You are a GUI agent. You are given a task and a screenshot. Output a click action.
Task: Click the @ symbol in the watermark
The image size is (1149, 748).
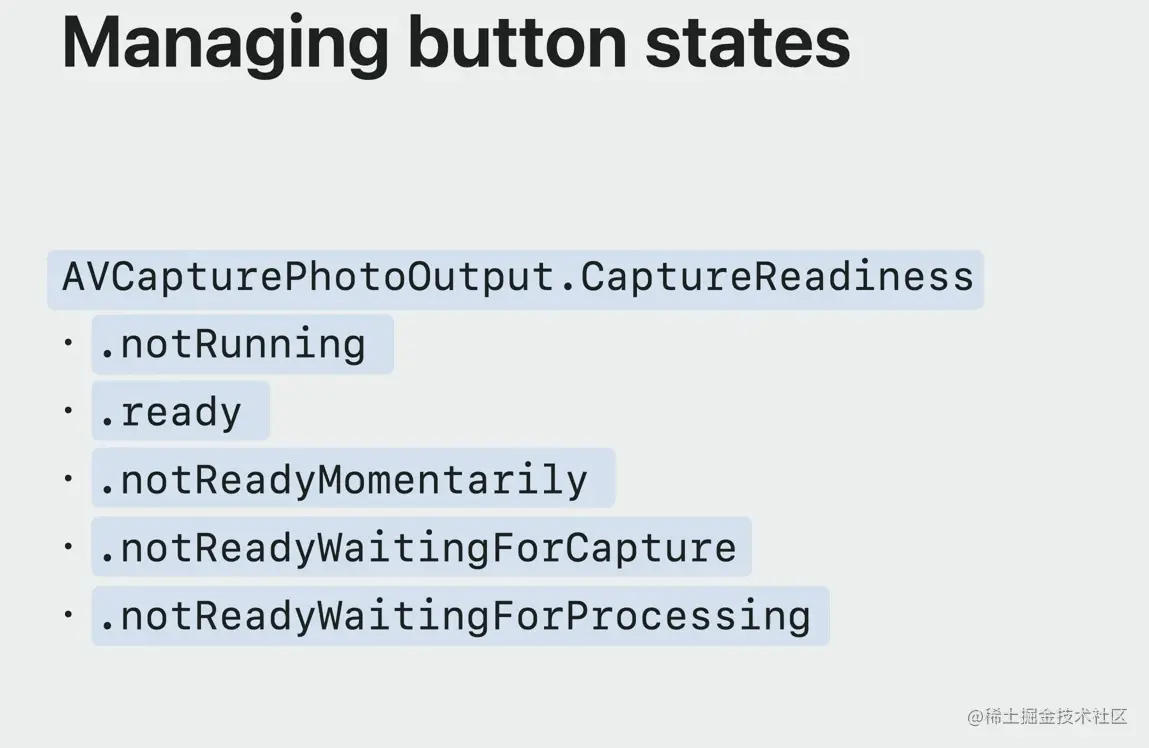pyautogui.click(x=975, y=716)
